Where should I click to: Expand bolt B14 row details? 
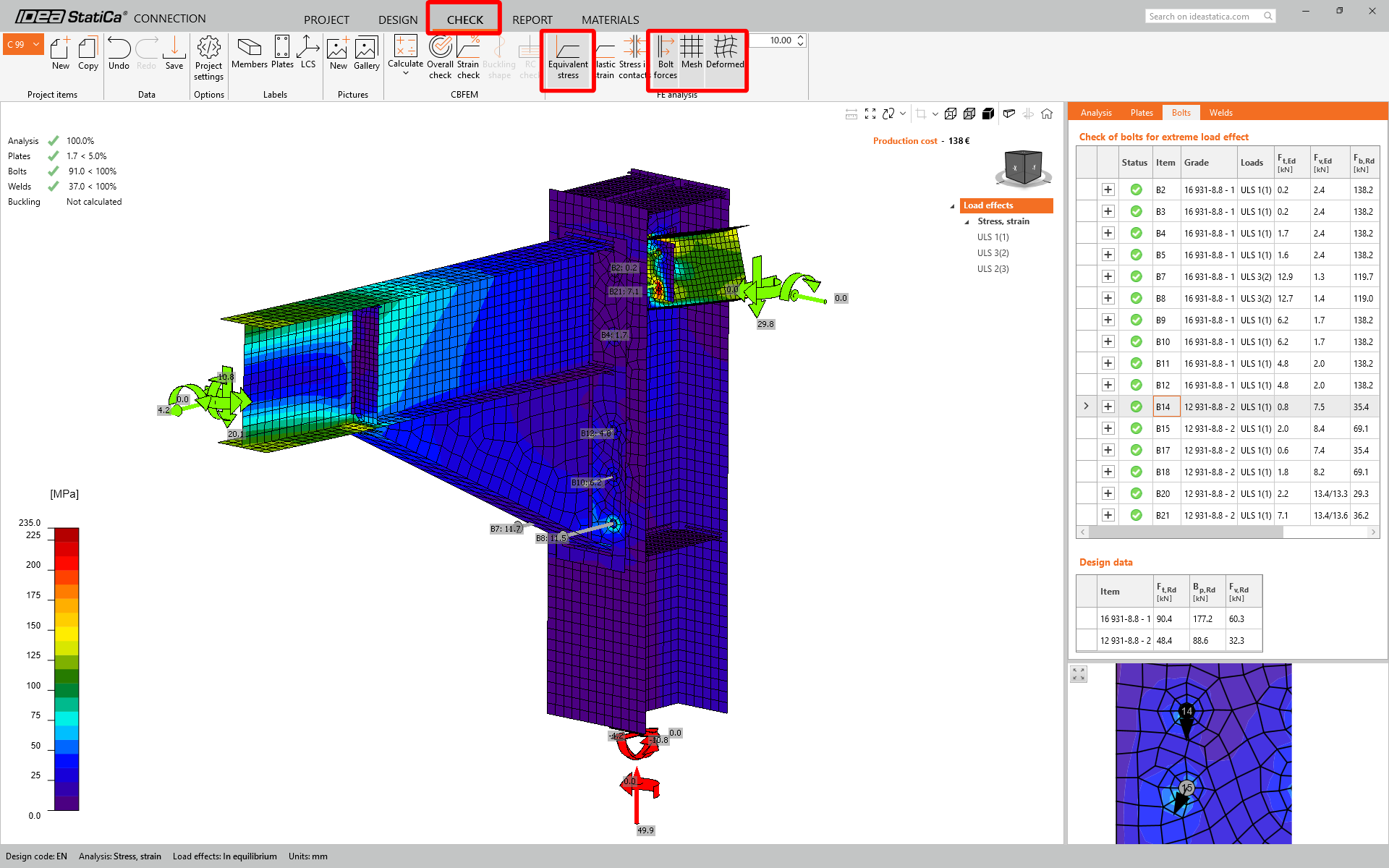(x=1108, y=407)
